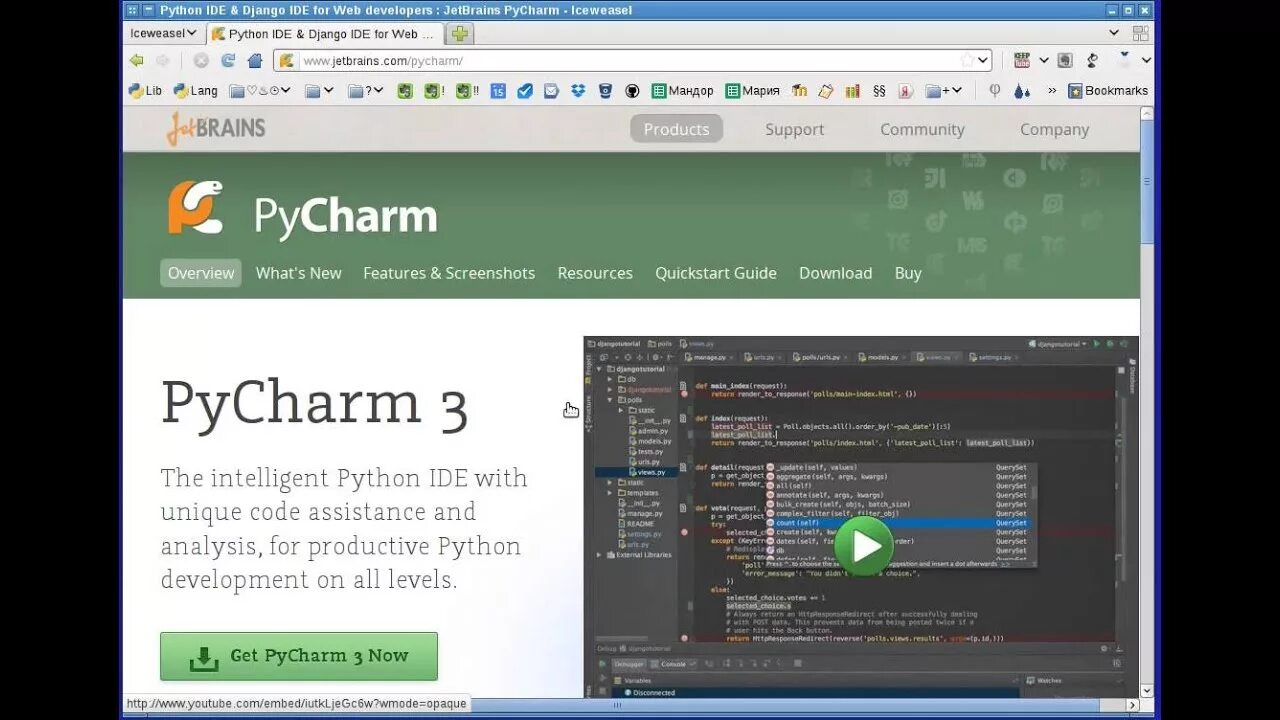1280x720 pixels.
Task: Play the PyCharm demo video
Action: pyautogui.click(x=862, y=545)
